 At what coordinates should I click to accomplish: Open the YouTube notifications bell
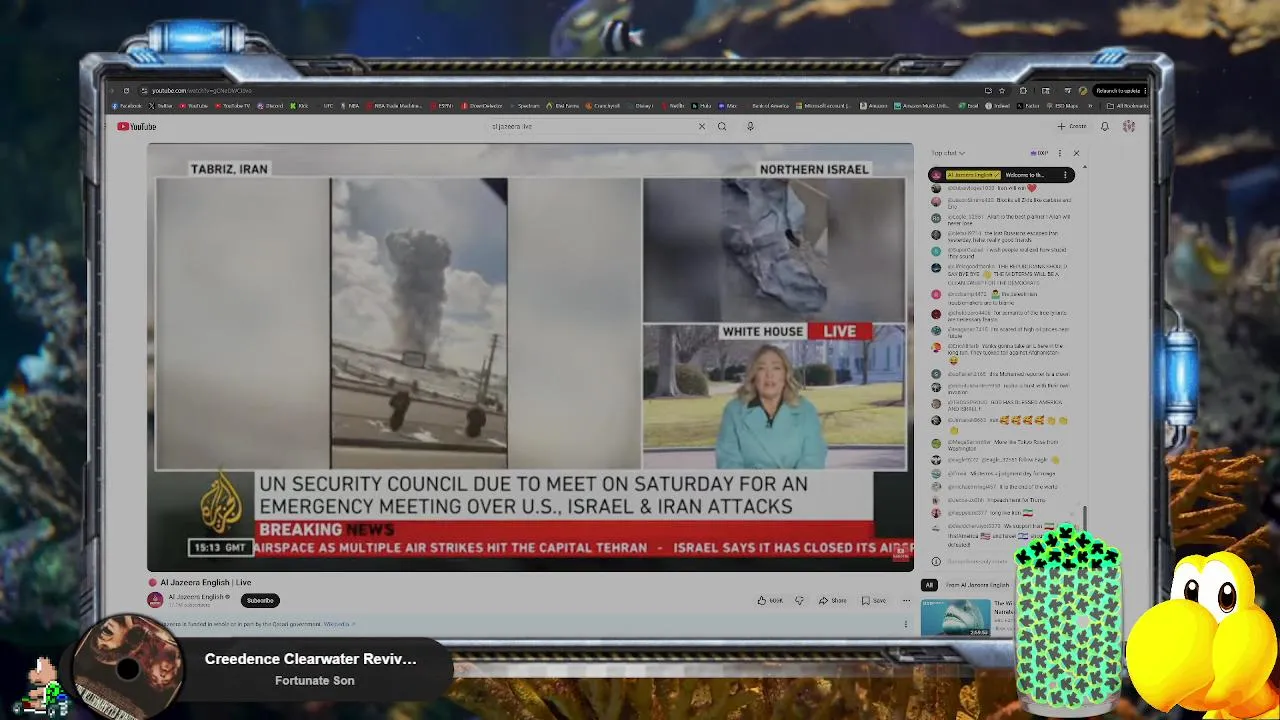[1105, 126]
